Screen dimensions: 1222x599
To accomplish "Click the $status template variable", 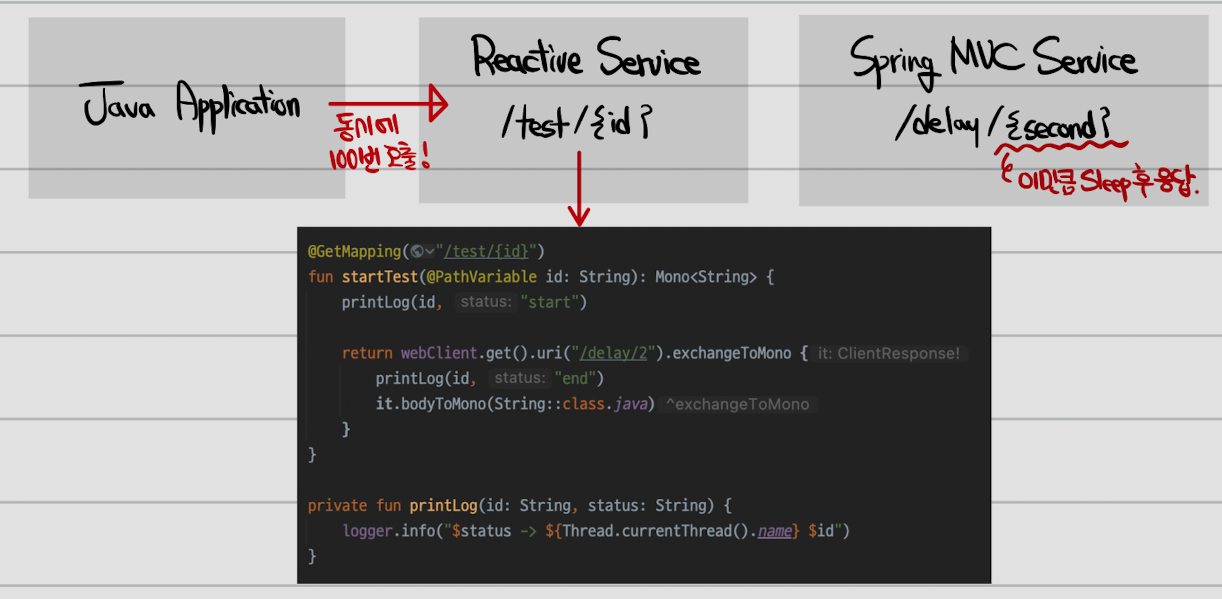I will [481, 531].
